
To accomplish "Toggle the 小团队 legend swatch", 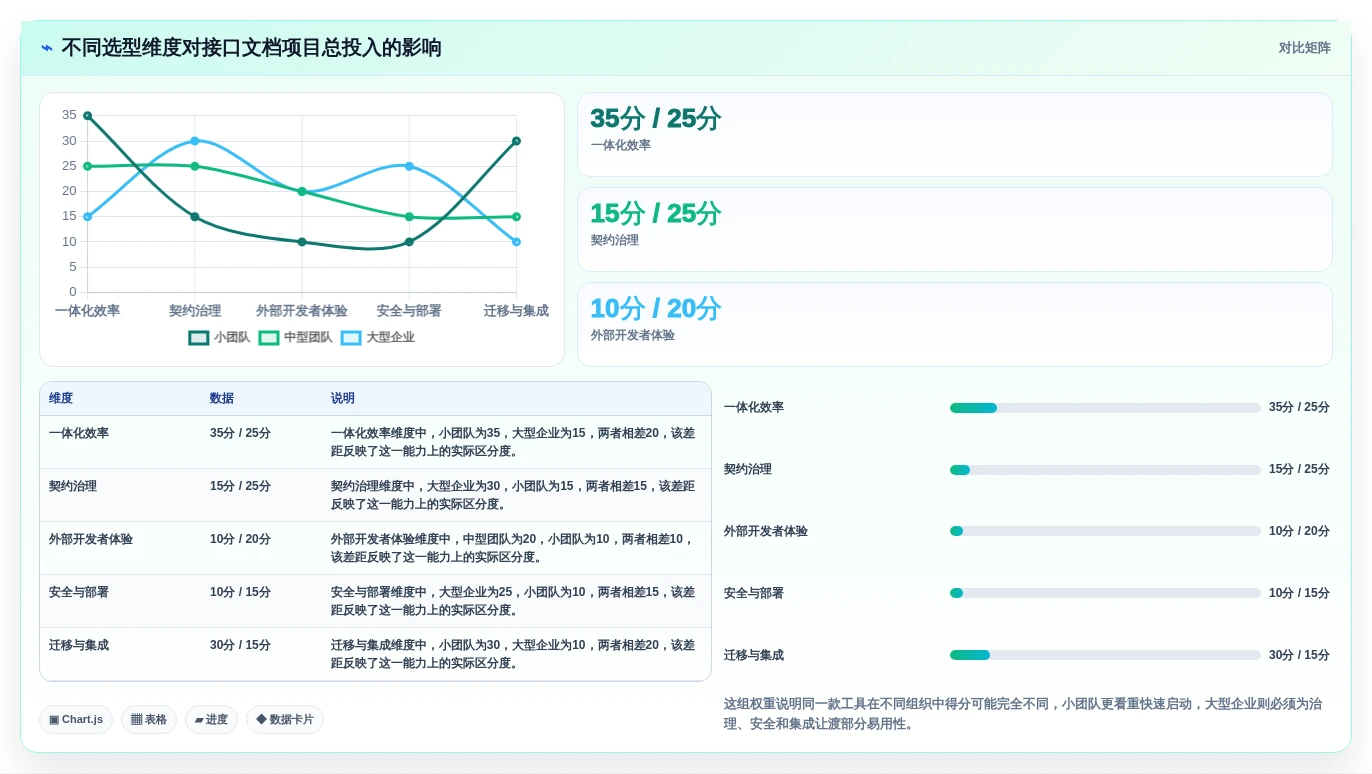I will (x=199, y=338).
